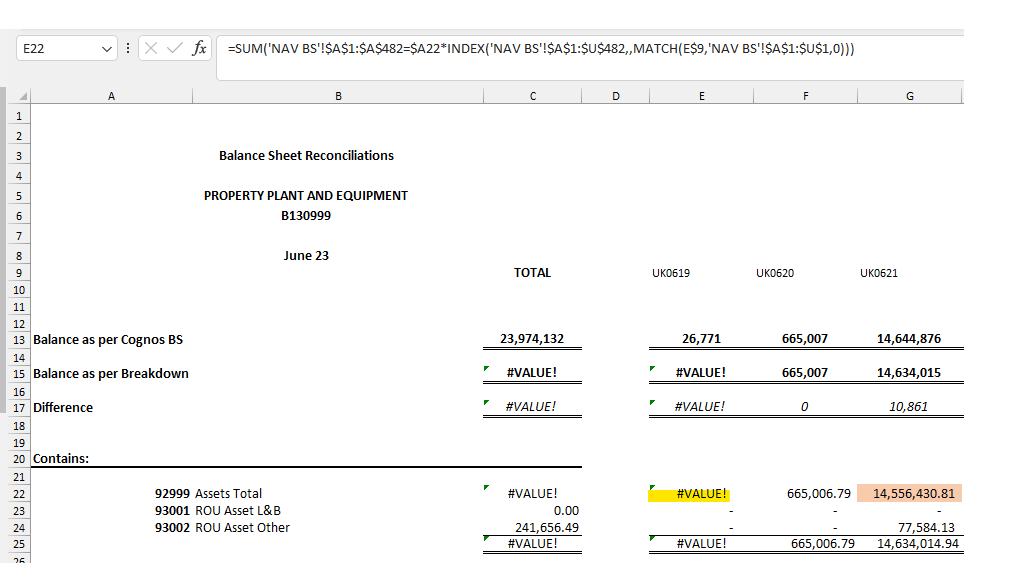Click value 26,771 in row 13
The width and height of the screenshot is (1017, 563).
pos(701,339)
